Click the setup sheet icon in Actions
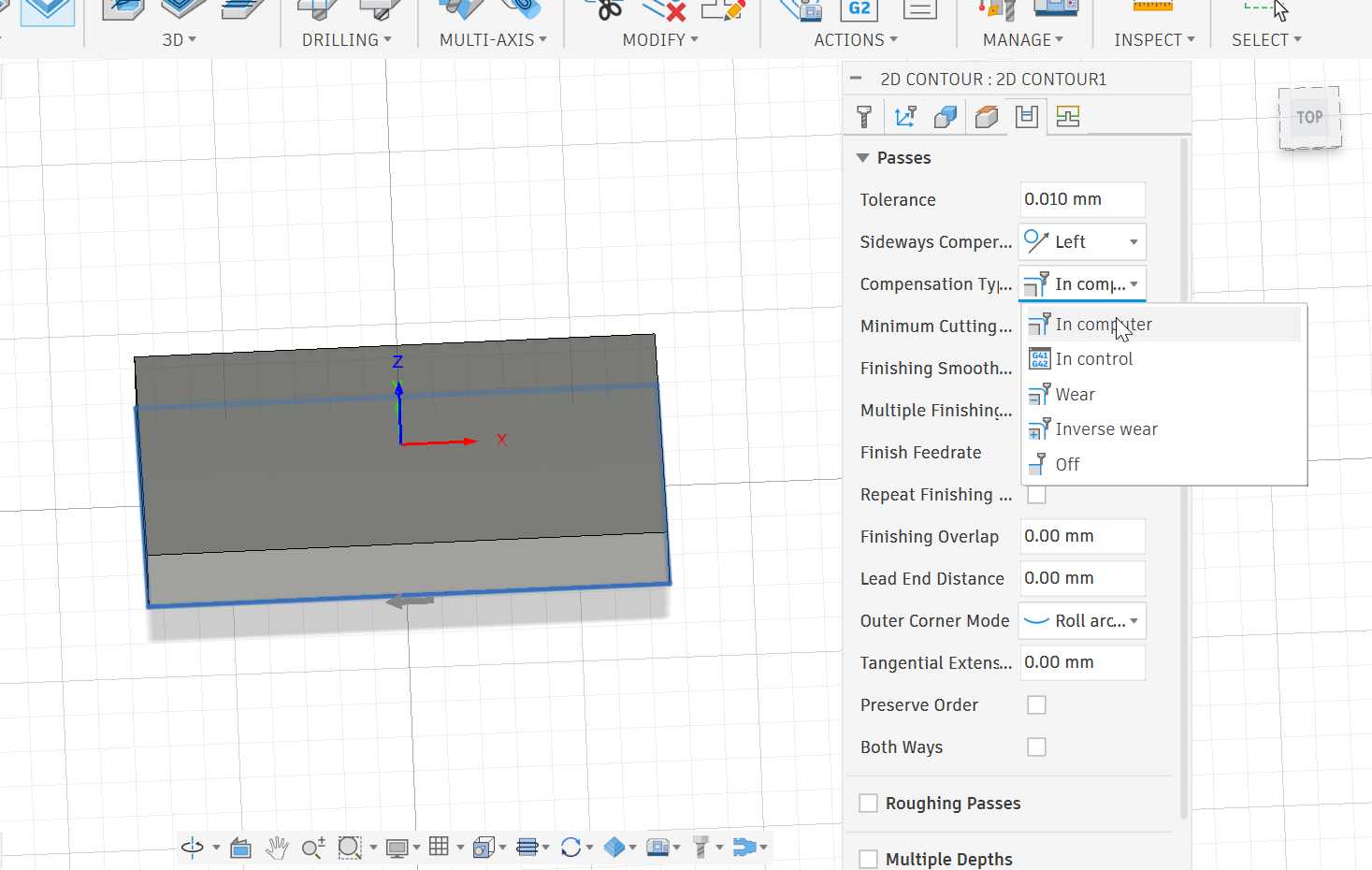The height and width of the screenshot is (870, 1372). click(920, 9)
